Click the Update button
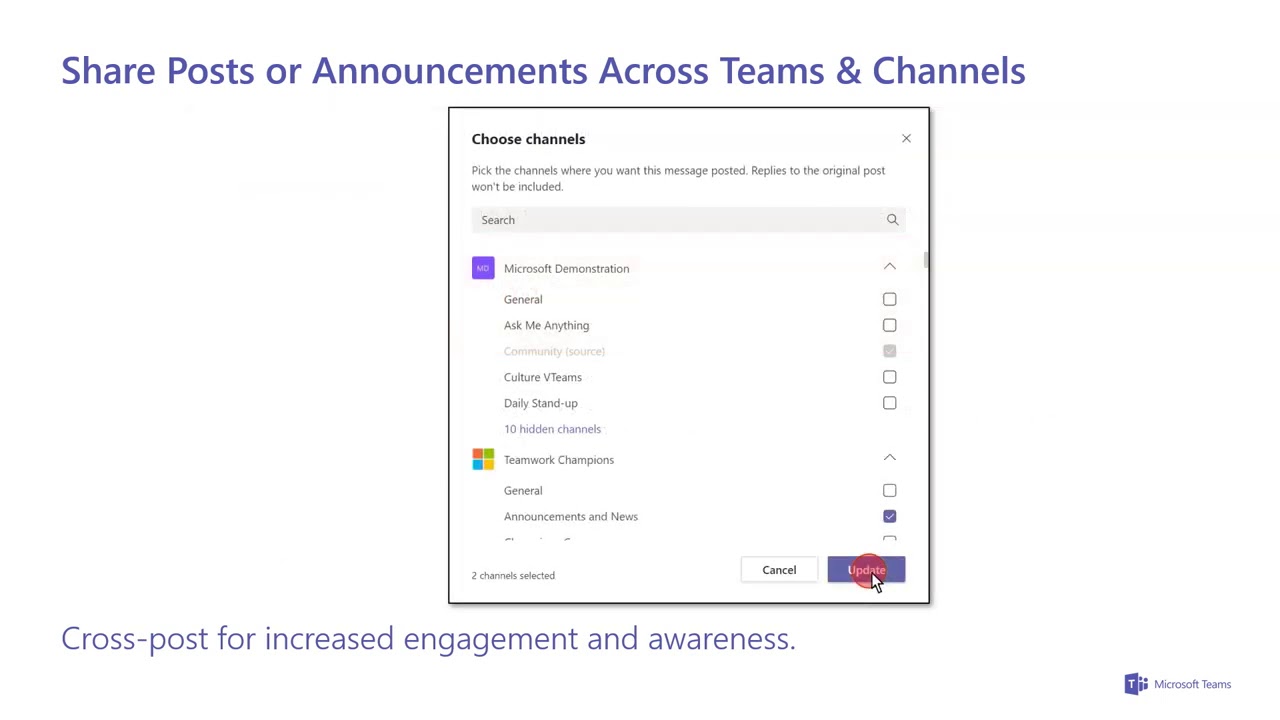 (x=866, y=570)
